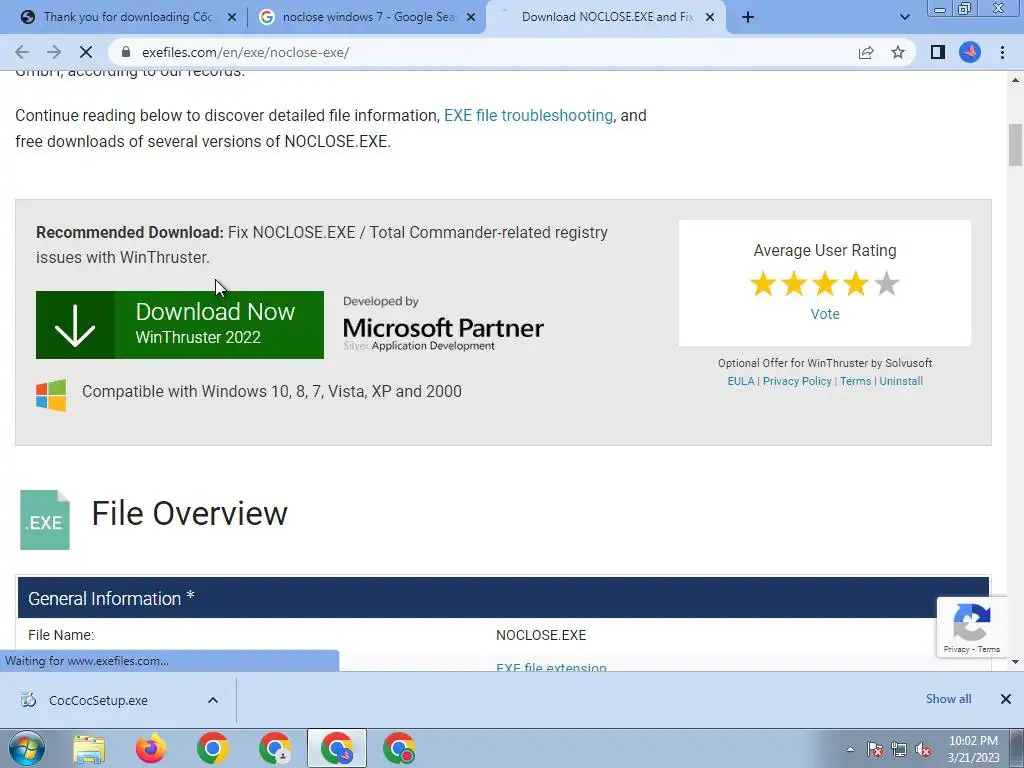Open the Privacy Policy link
The height and width of the screenshot is (768, 1024).
coord(797,381)
